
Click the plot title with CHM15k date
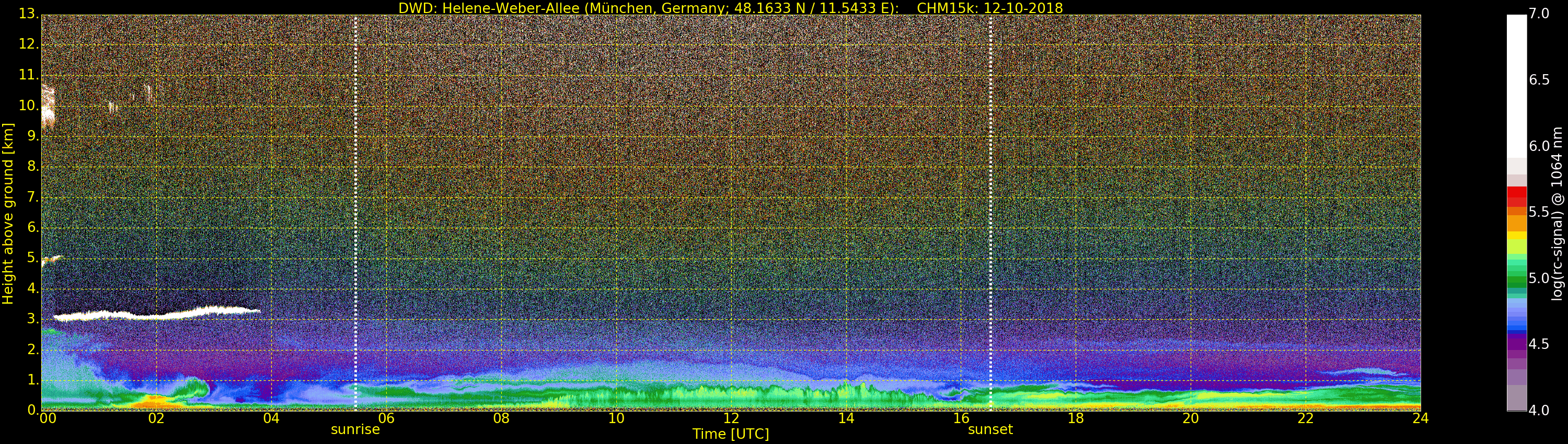click(x=730, y=8)
